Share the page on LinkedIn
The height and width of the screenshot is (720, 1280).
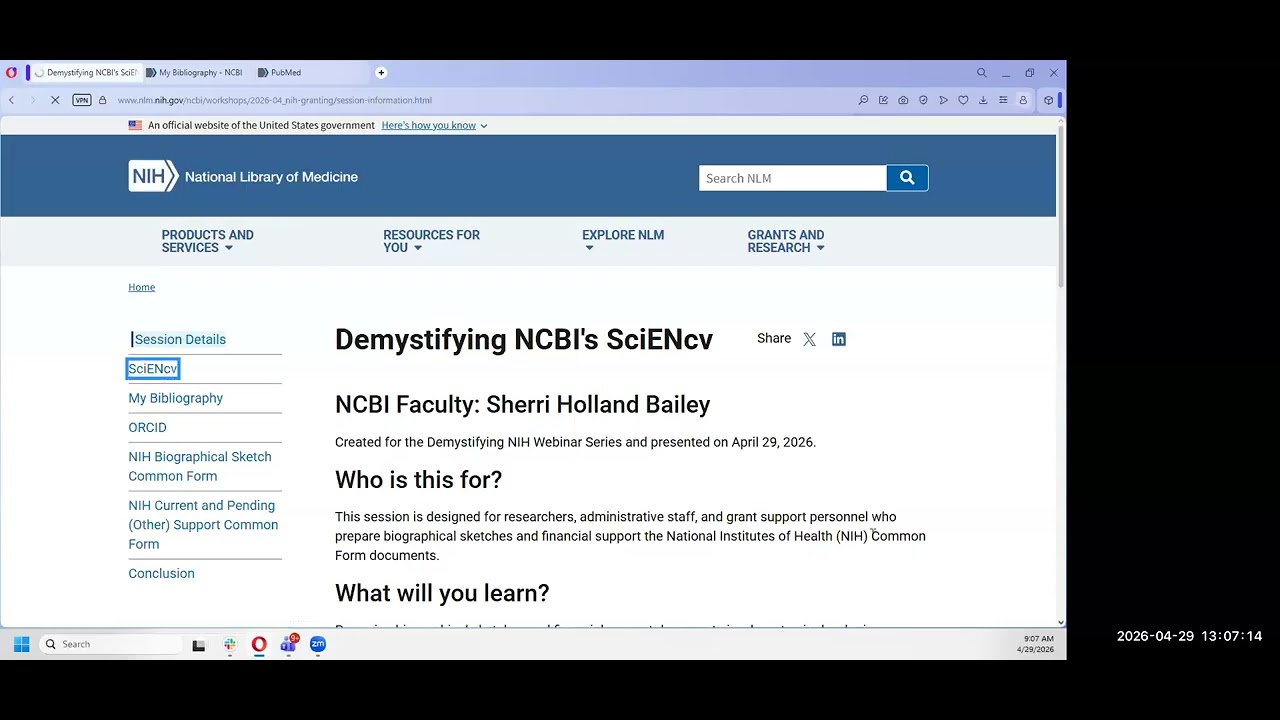tap(839, 339)
